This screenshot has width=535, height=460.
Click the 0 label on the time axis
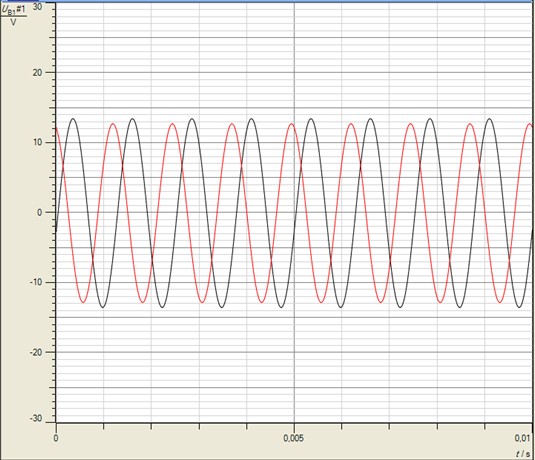pos(56,438)
